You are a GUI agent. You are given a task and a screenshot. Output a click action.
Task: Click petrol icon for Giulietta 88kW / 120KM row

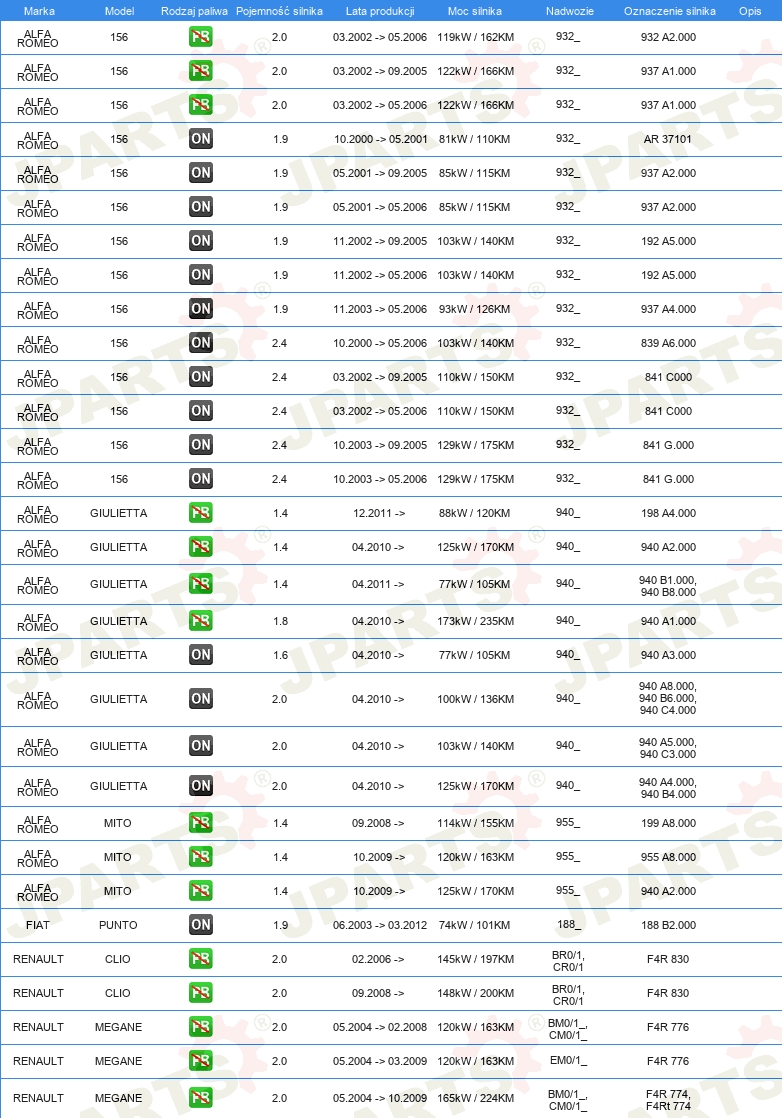tap(201, 513)
